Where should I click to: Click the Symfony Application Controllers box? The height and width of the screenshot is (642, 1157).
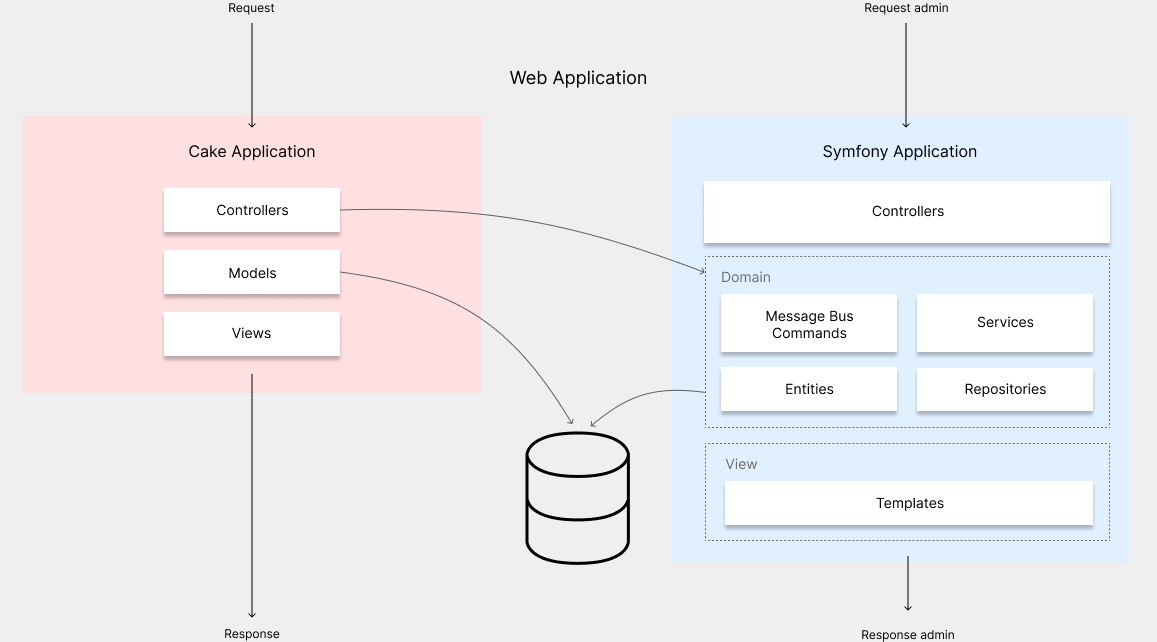pyautogui.click(x=907, y=212)
